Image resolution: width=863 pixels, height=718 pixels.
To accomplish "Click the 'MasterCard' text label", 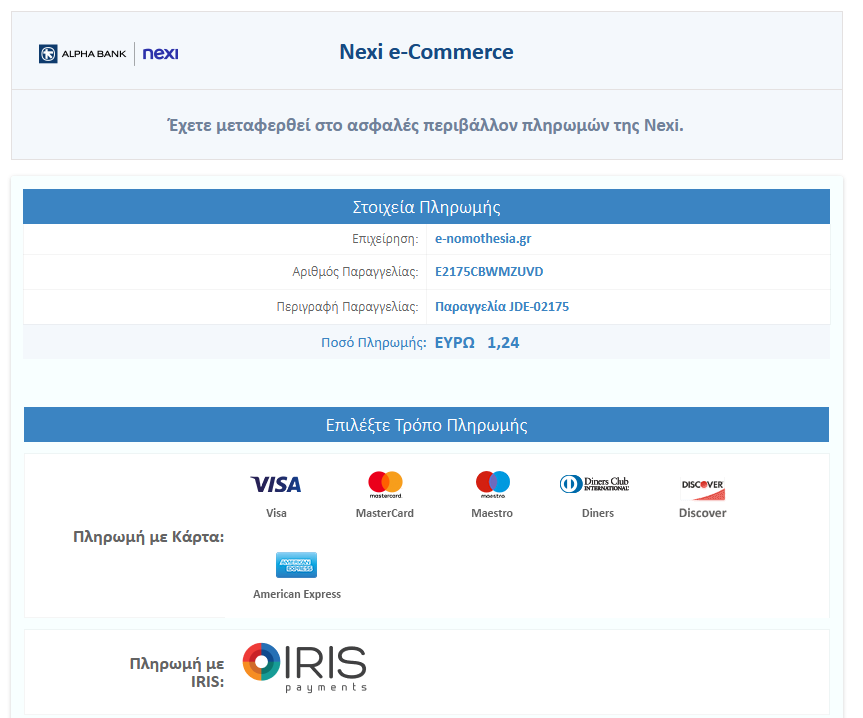I will (x=385, y=513).
